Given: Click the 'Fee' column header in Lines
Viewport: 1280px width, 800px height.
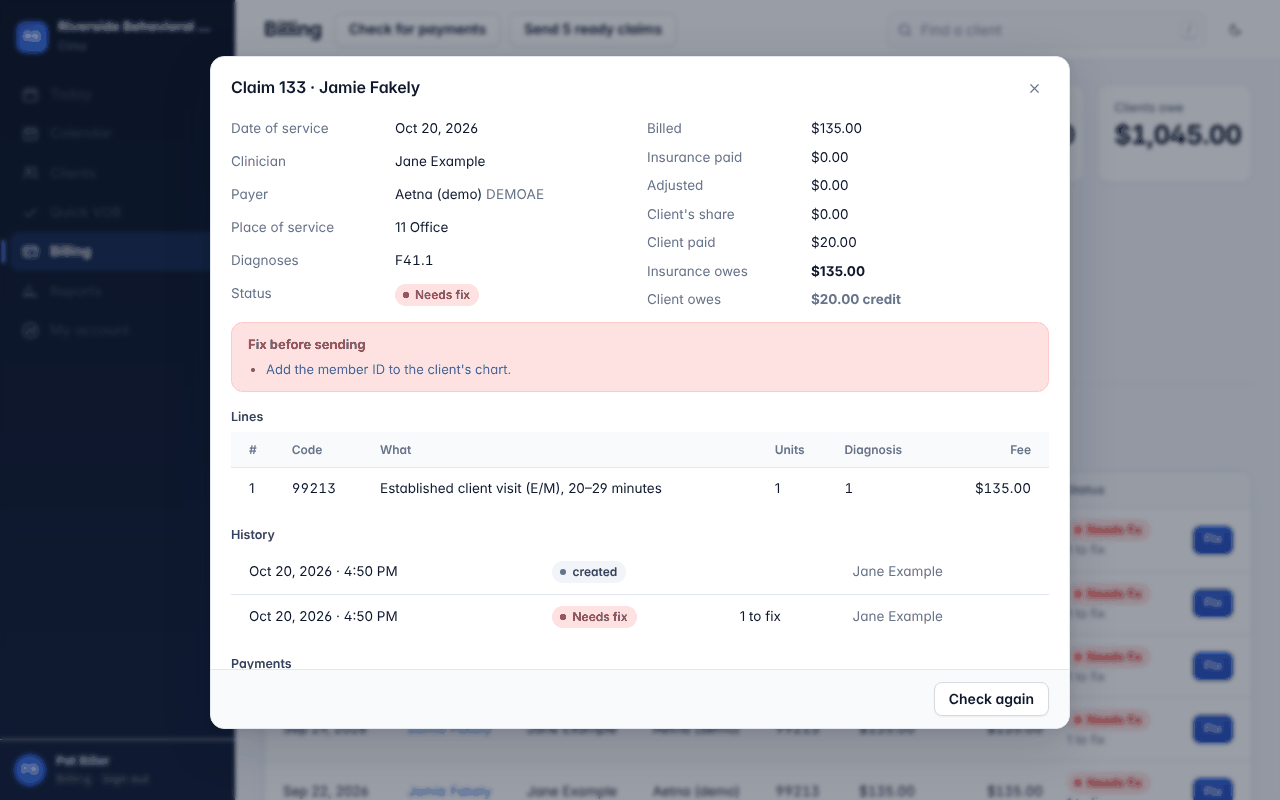Looking at the screenshot, I should 1020,450.
